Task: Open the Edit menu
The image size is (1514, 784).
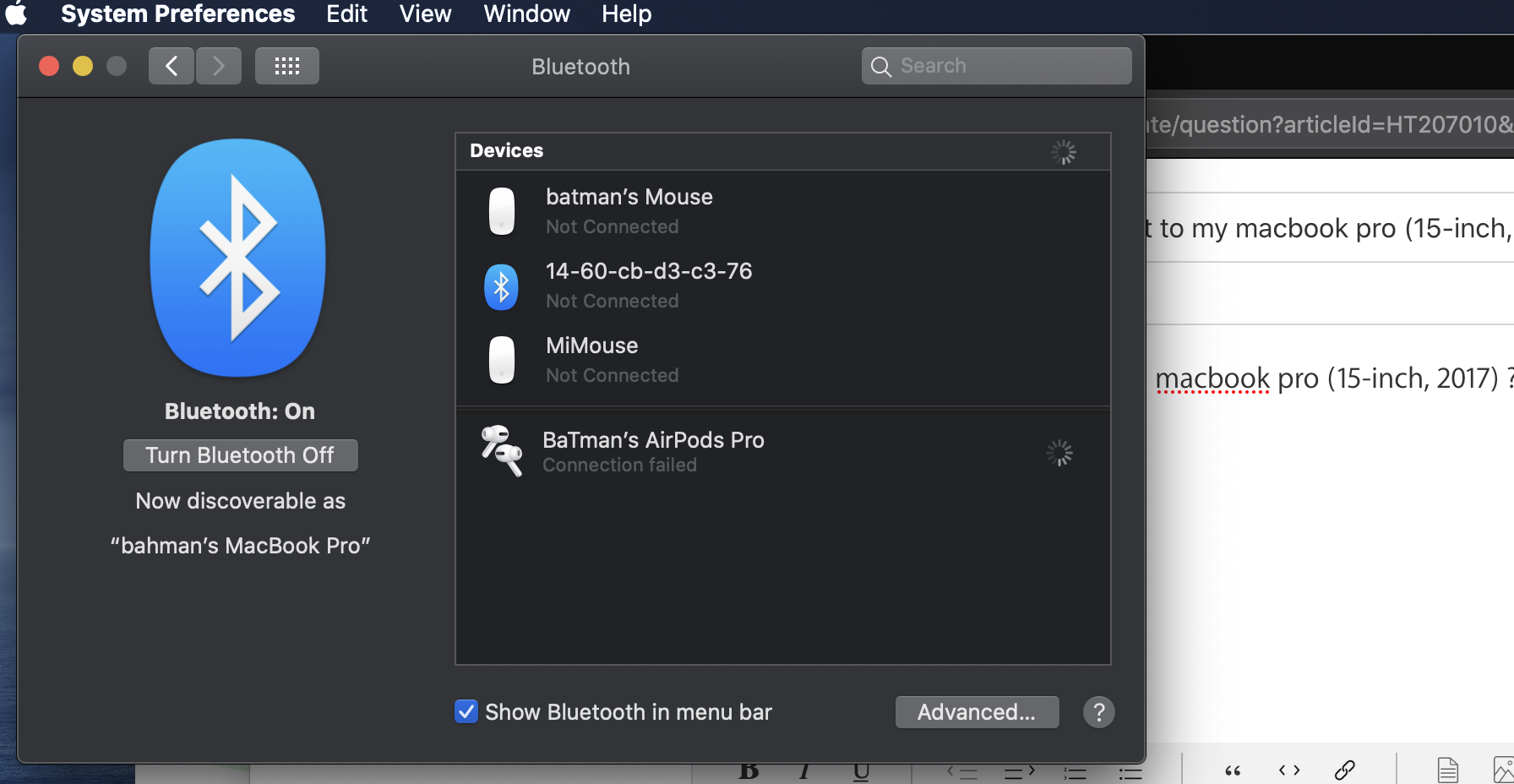Action: (x=347, y=14)
